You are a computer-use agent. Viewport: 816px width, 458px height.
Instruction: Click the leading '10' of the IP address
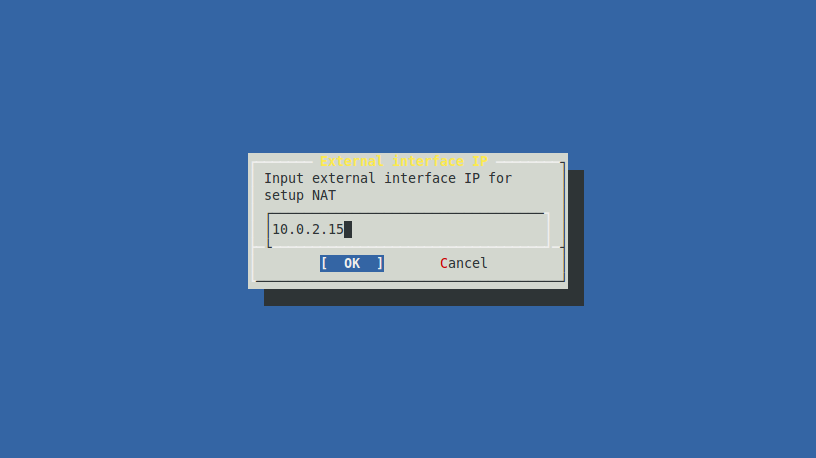280,230
